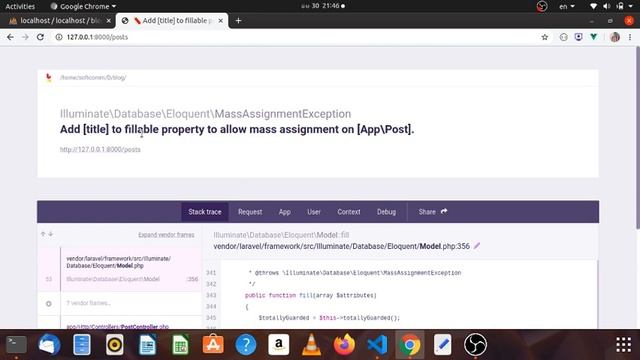
Task: Click the shield extension icon in toolbar
Action: coord(578,37)
